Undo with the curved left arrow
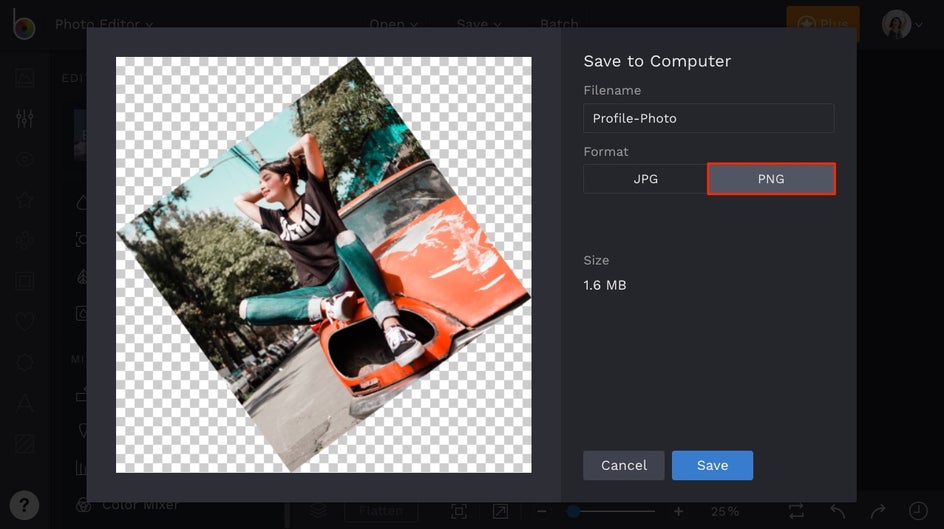The image size is (944, 529). pyautogui.click(x=837, y=512)
